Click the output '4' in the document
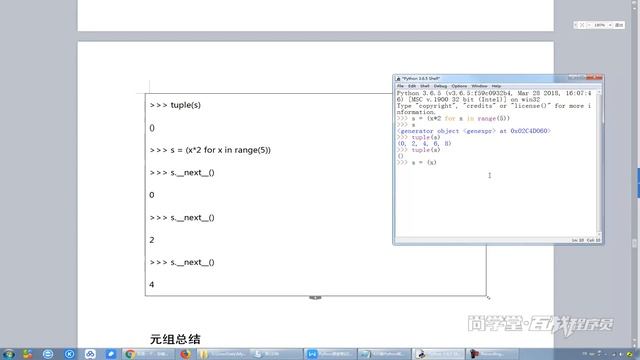640x360 pixels. tap(152, 284)
